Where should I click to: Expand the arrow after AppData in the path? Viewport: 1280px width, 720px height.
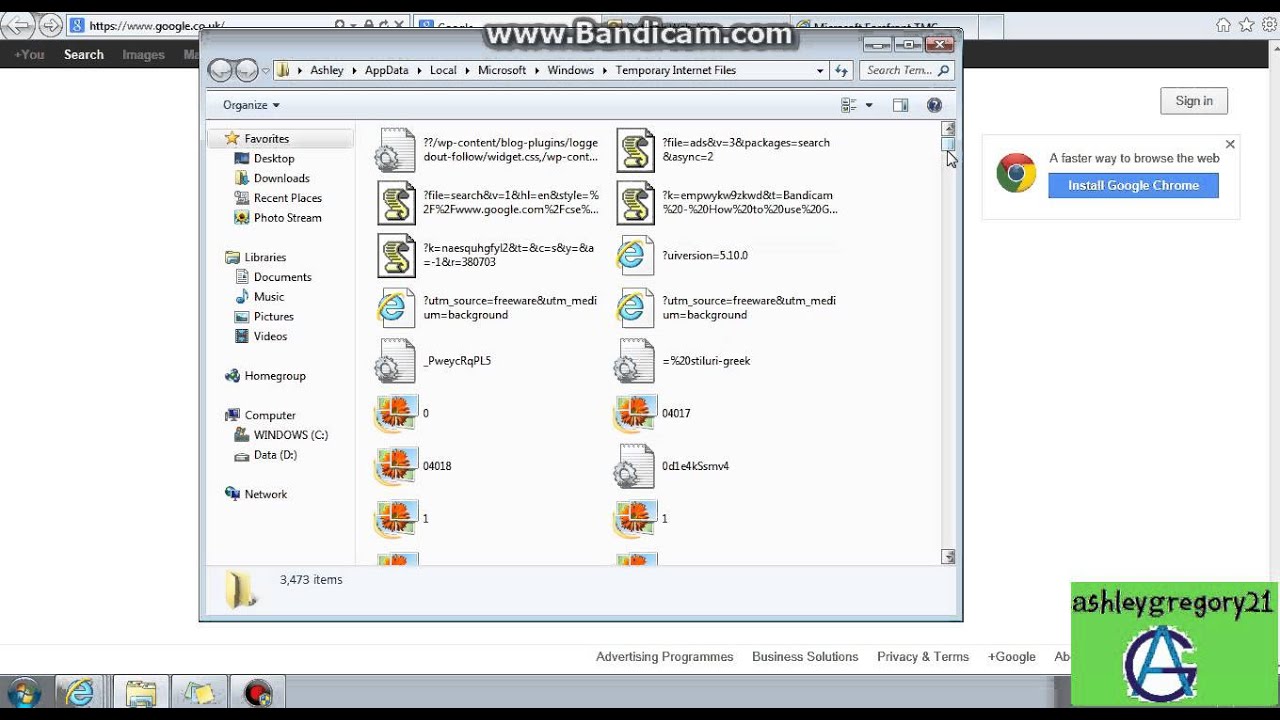point(419,70)
